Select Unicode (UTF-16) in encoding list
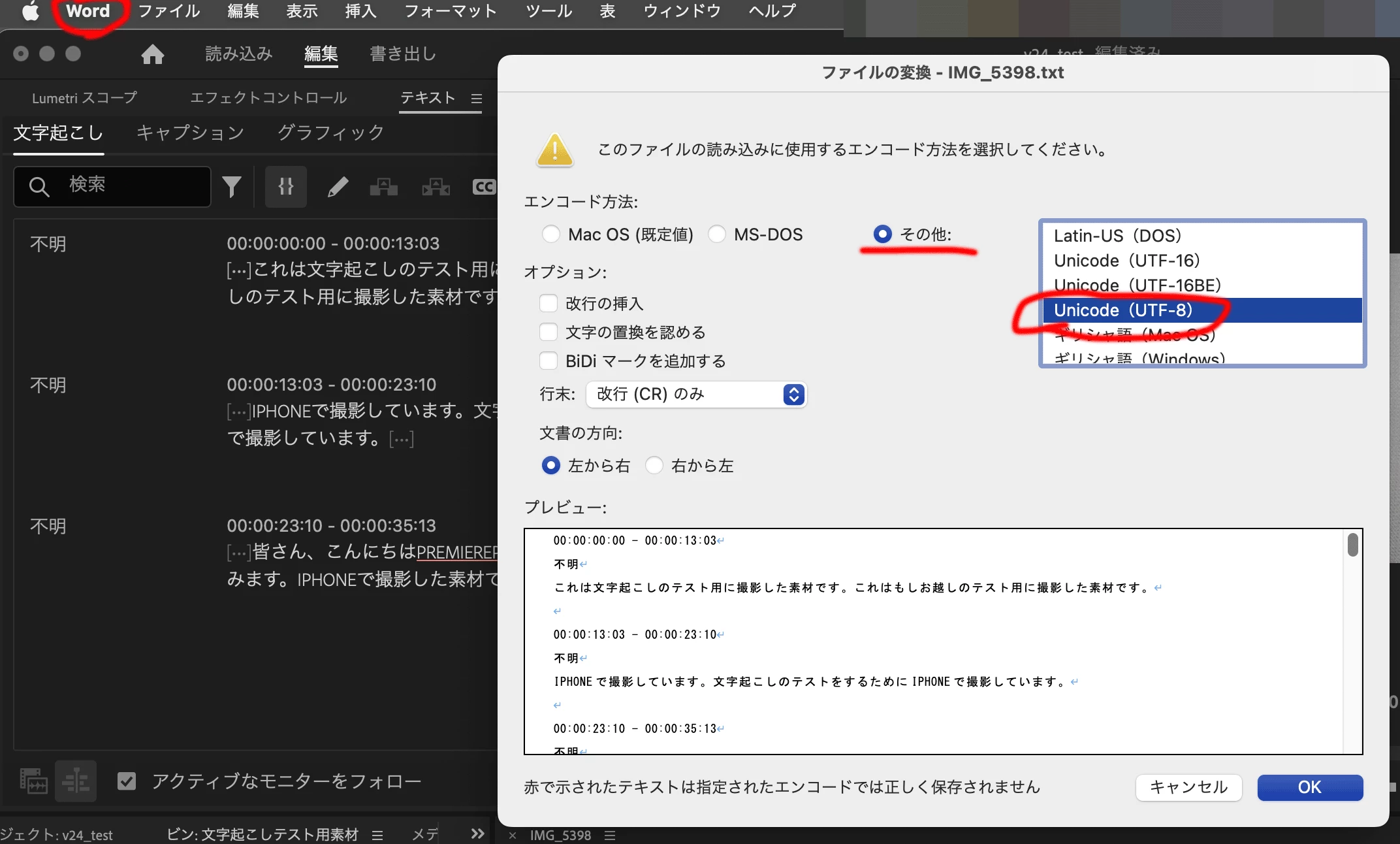Viewport: 1400px width, 844px height. pyautogui.click(x=1127, y=261)
